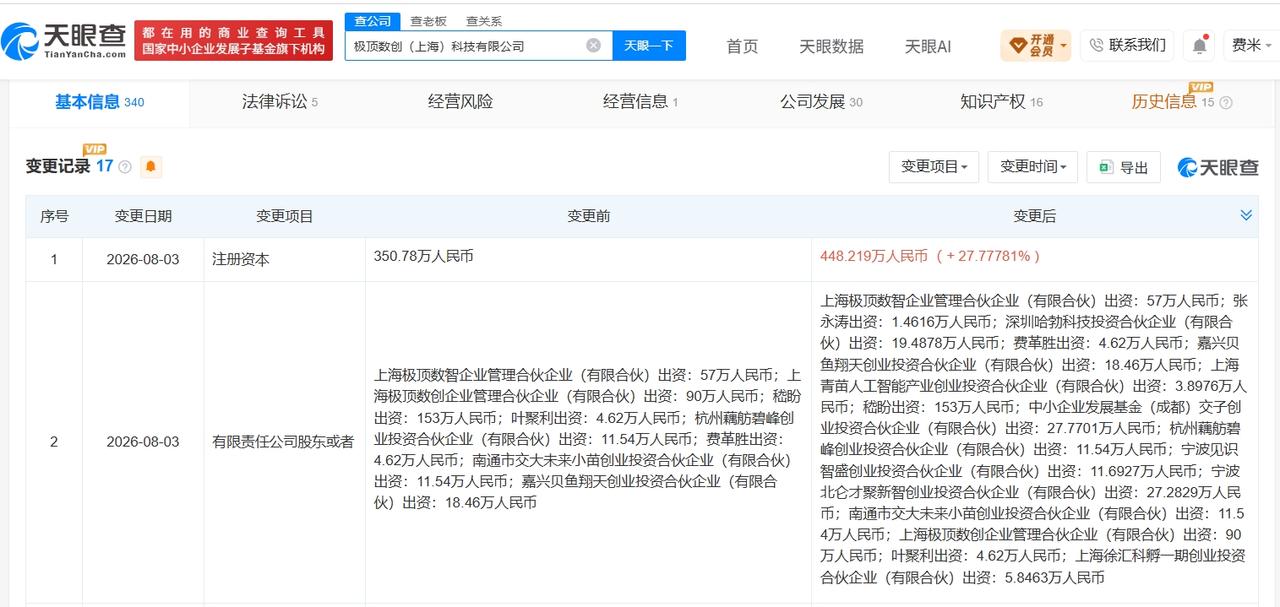Screen dimensions: 1280x607
Task: Click the 448.219万人民币 (+27.77781%) value
Action: pos(930,256)
